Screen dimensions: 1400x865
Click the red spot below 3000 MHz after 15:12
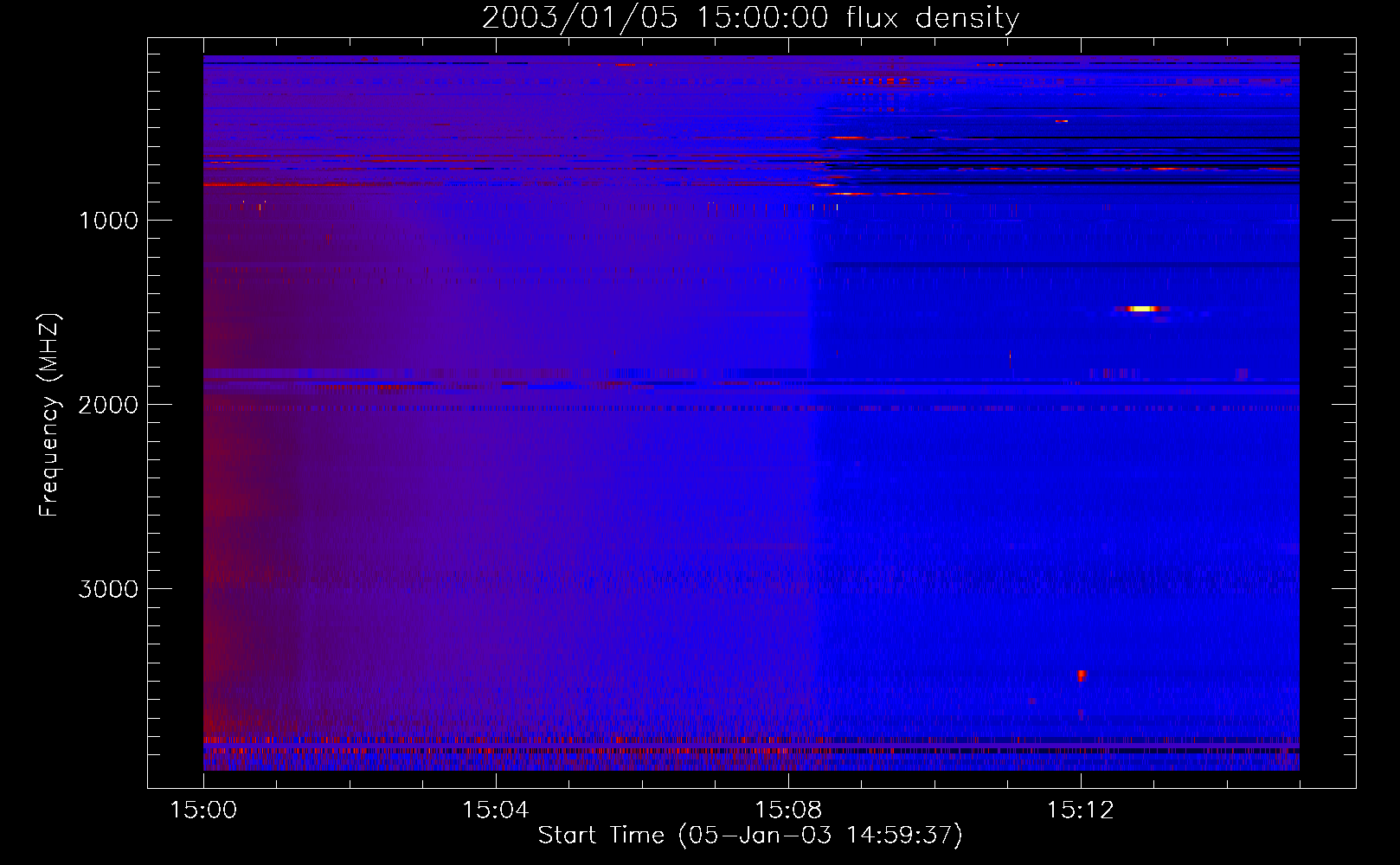[x=1082, y=676]
